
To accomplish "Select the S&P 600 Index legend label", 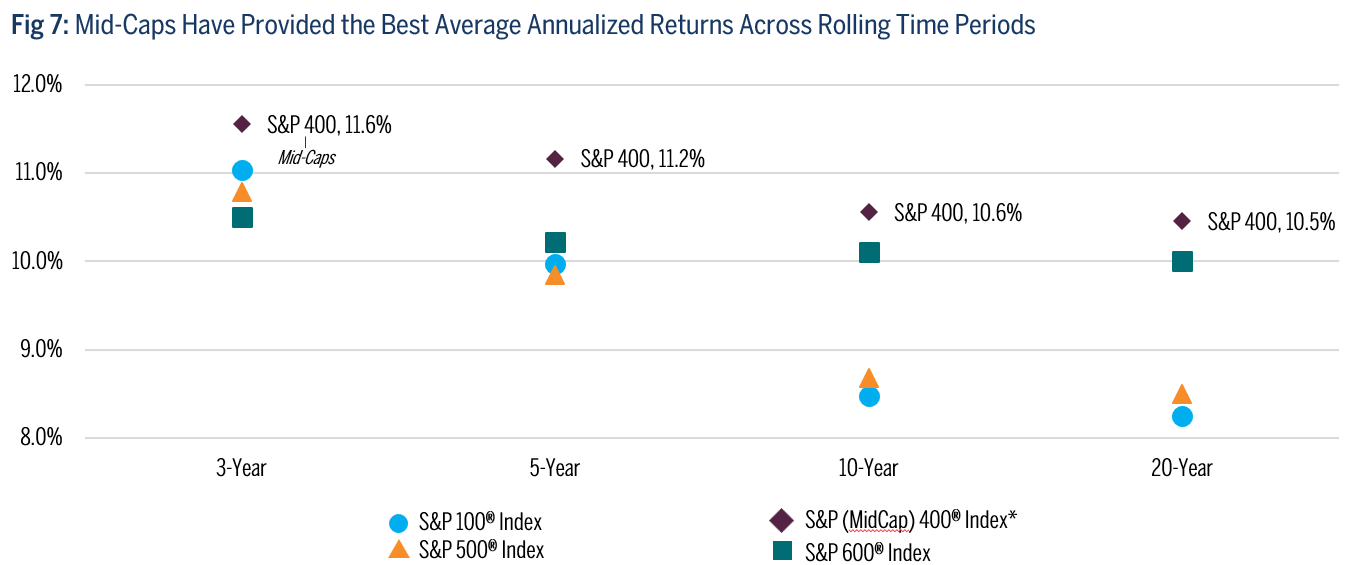I will click(867, 552).
